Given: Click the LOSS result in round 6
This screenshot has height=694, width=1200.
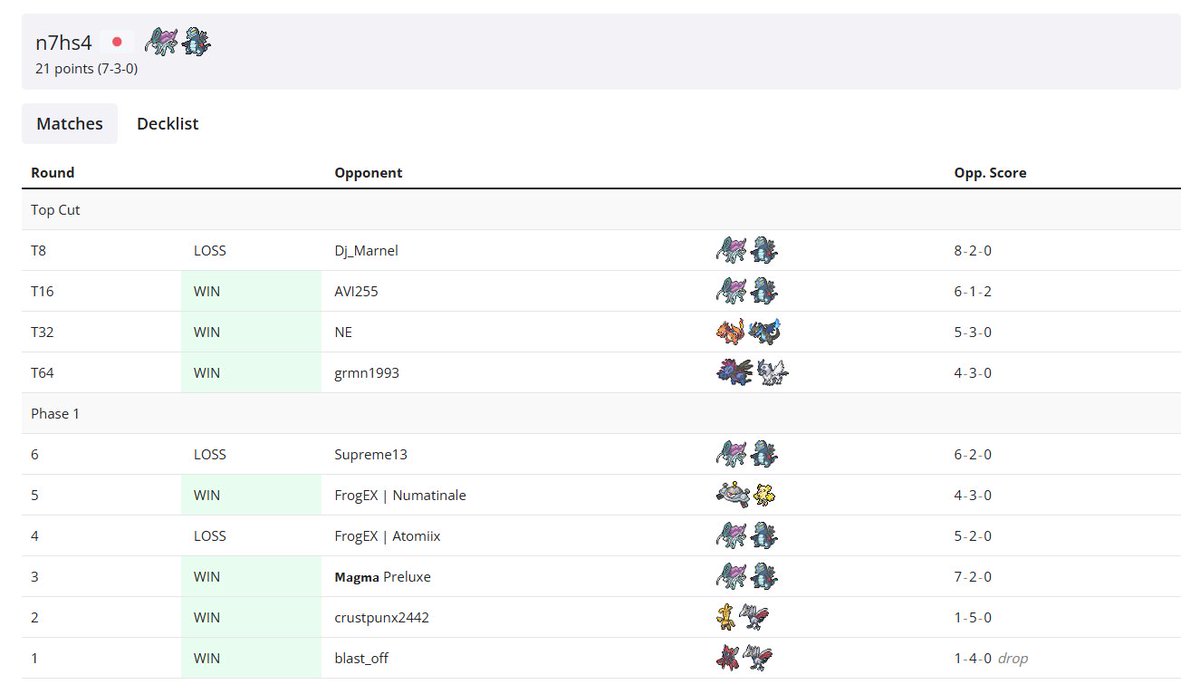Looking at the screenshot, I should tap(210, 454).
